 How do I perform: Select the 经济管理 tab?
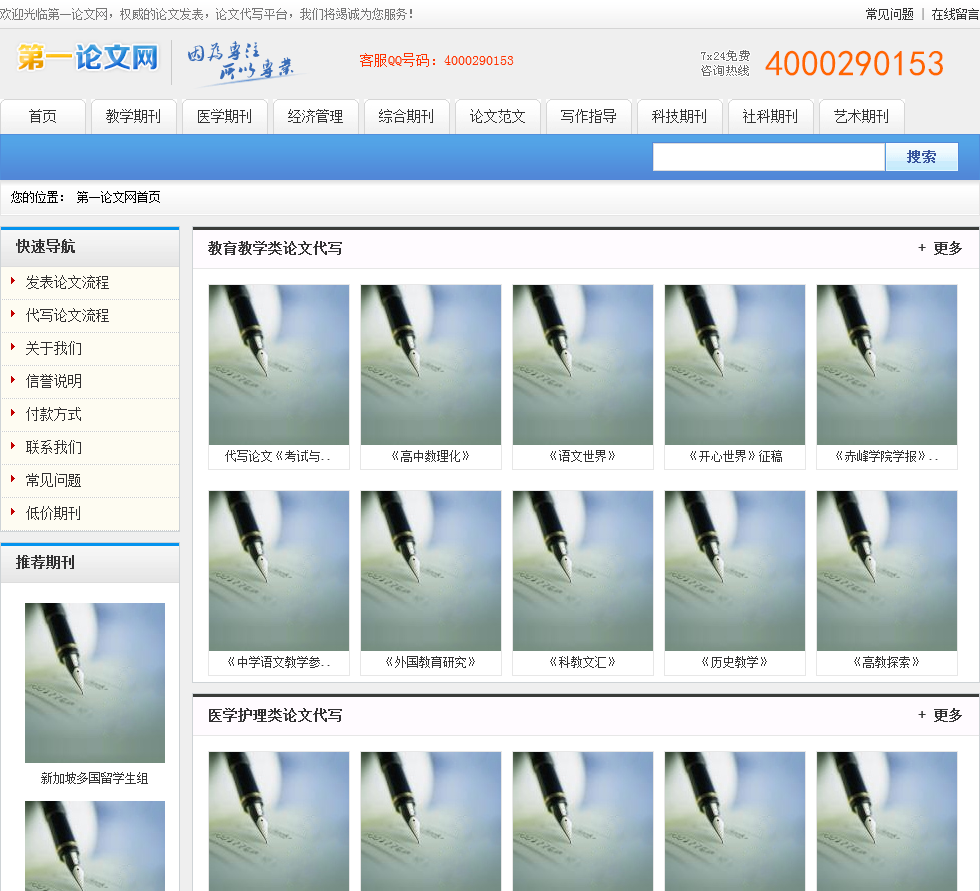click(315, 116)
